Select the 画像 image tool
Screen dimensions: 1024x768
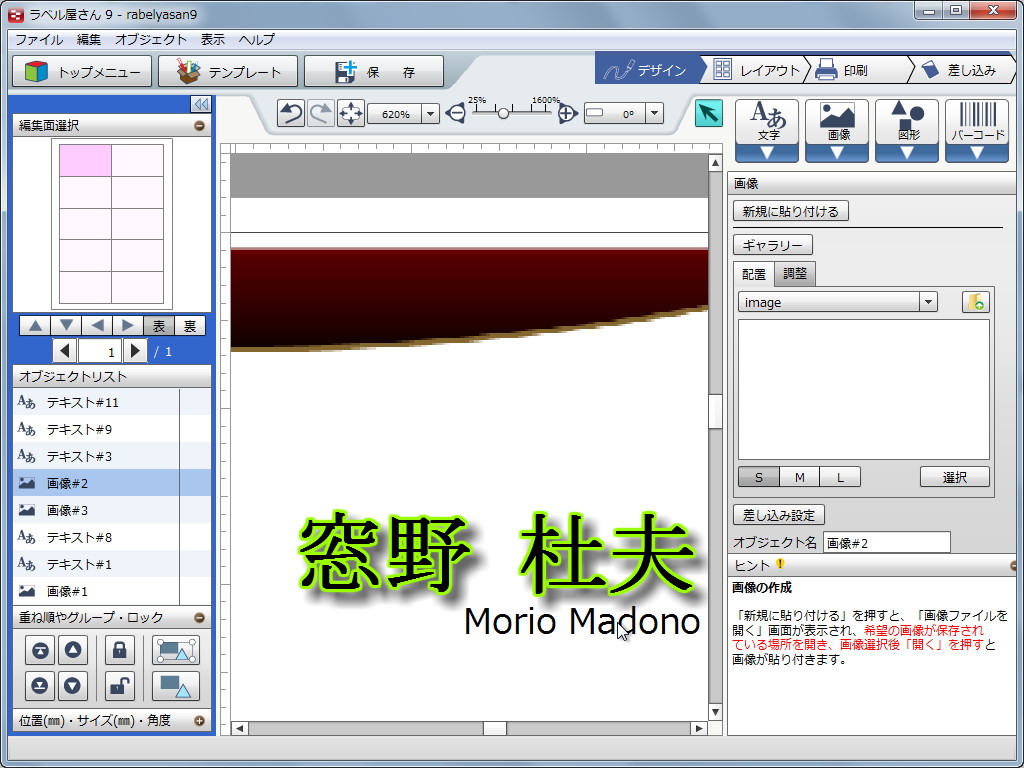coord(837,122)
